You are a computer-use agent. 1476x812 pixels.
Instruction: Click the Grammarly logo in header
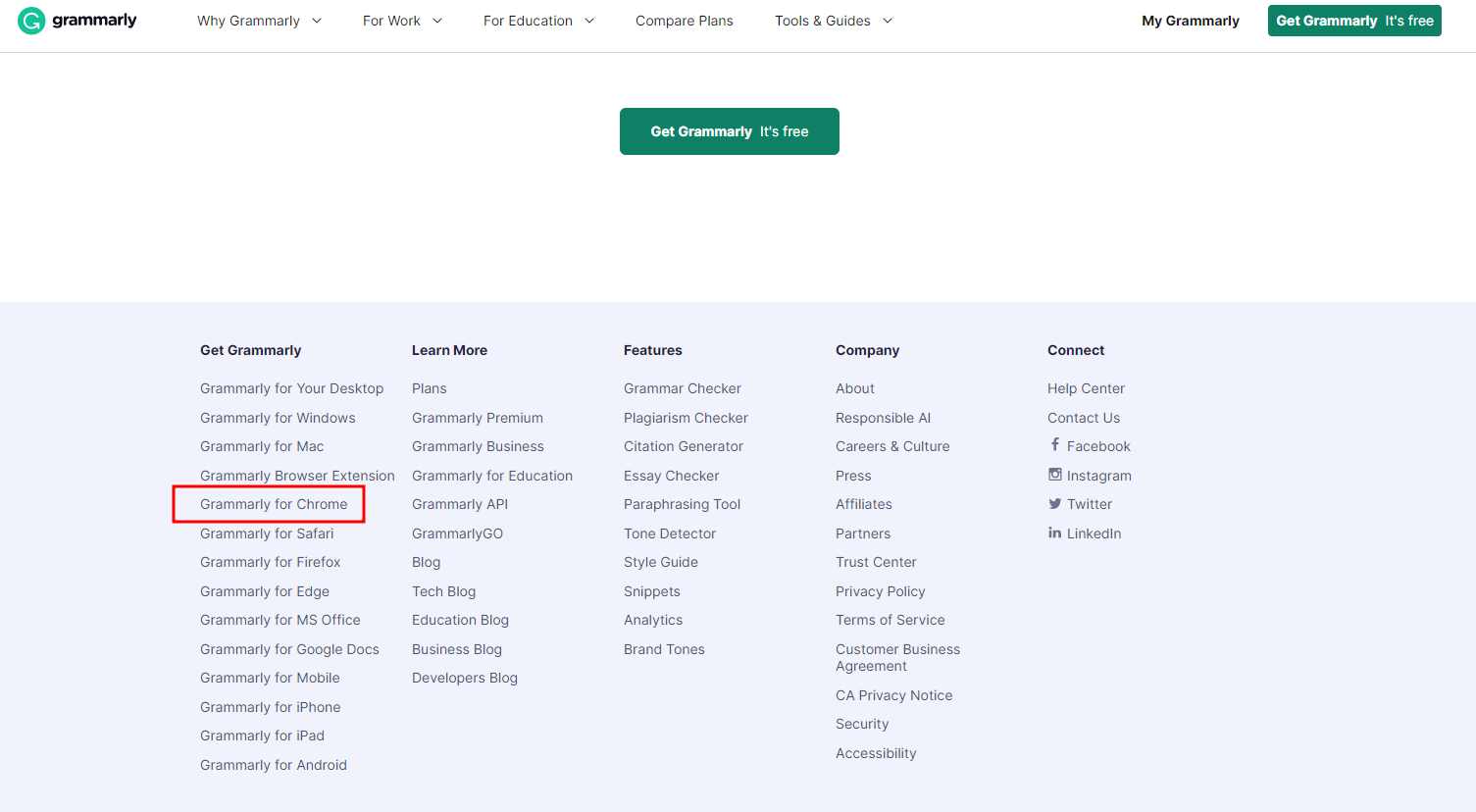point(77,21)
